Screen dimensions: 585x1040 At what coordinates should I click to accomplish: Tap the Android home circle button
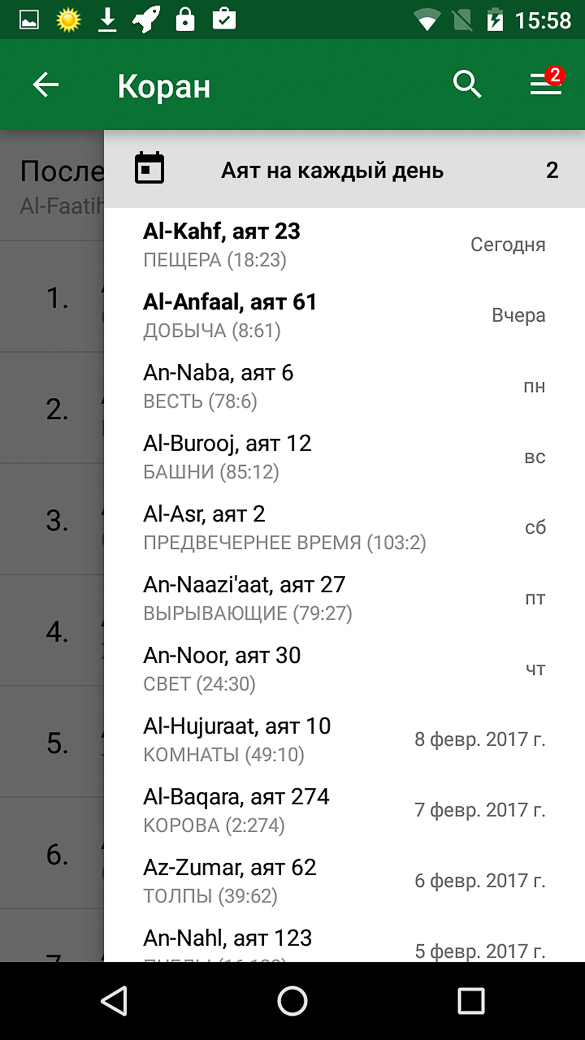pyautogui.click(x=292, y=1000)
